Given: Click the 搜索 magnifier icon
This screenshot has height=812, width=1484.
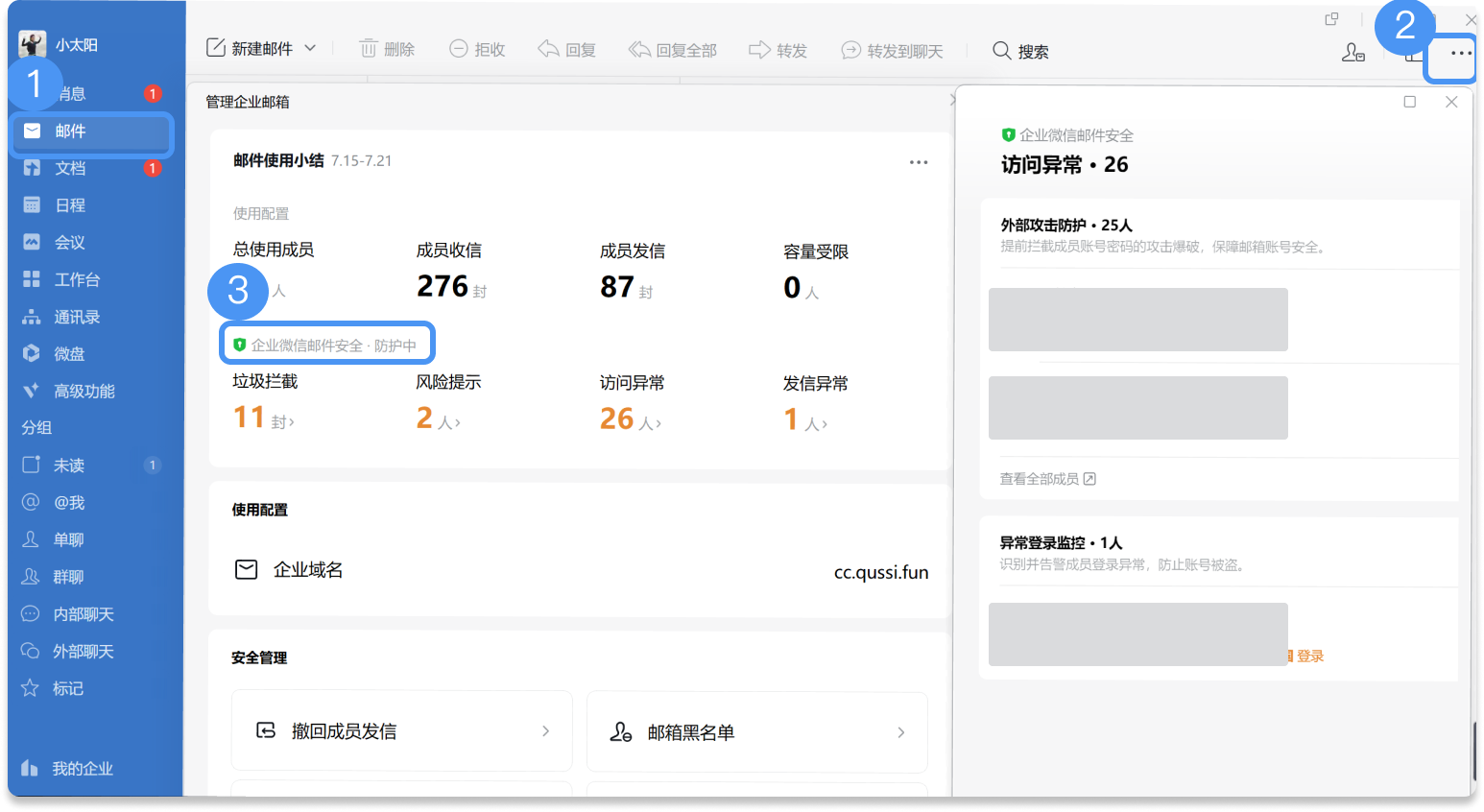Looking at the screenshot, I should (1001, 50).
